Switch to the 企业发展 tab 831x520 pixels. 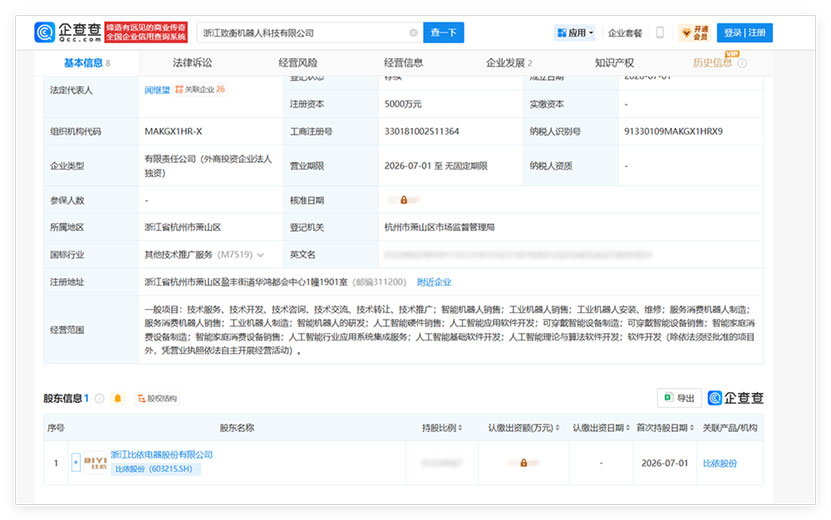click(509, 63)
